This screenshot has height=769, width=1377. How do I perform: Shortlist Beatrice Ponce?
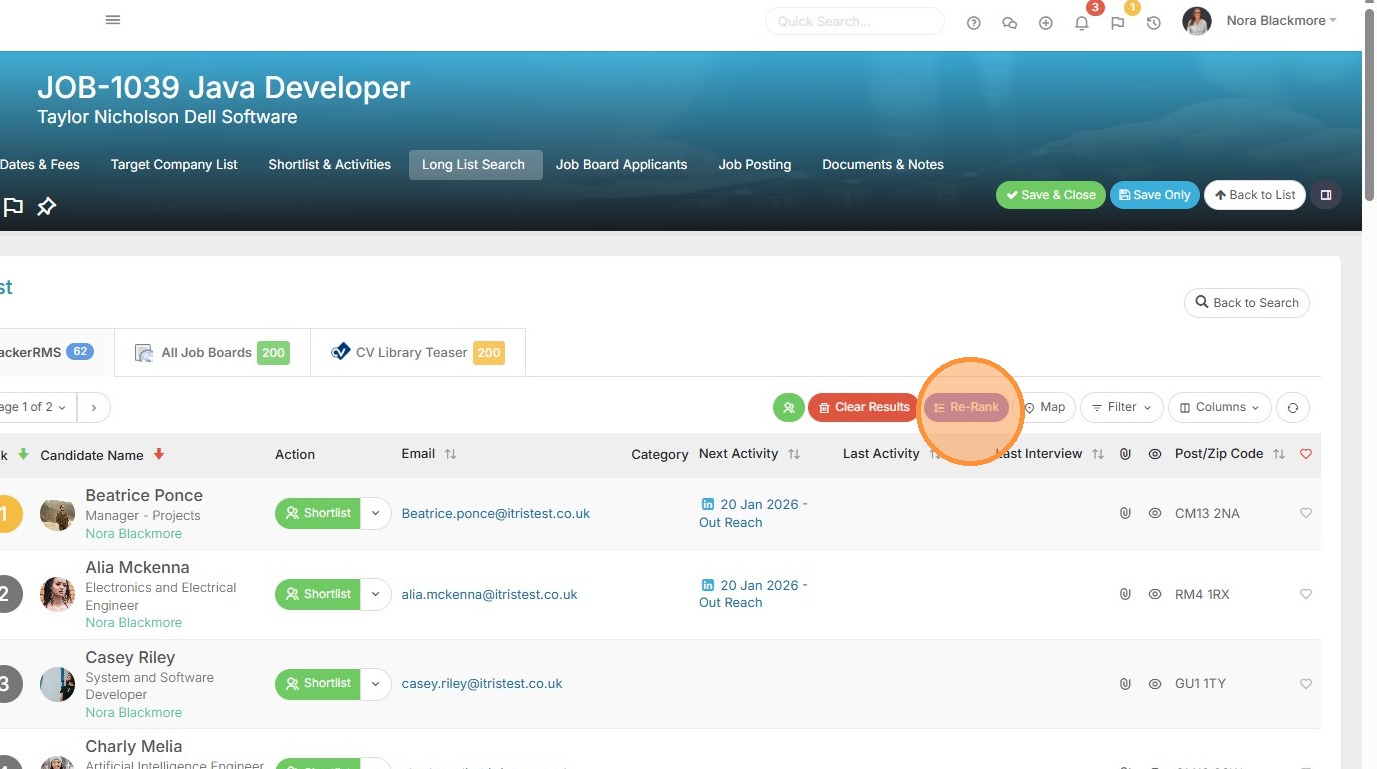318,513
